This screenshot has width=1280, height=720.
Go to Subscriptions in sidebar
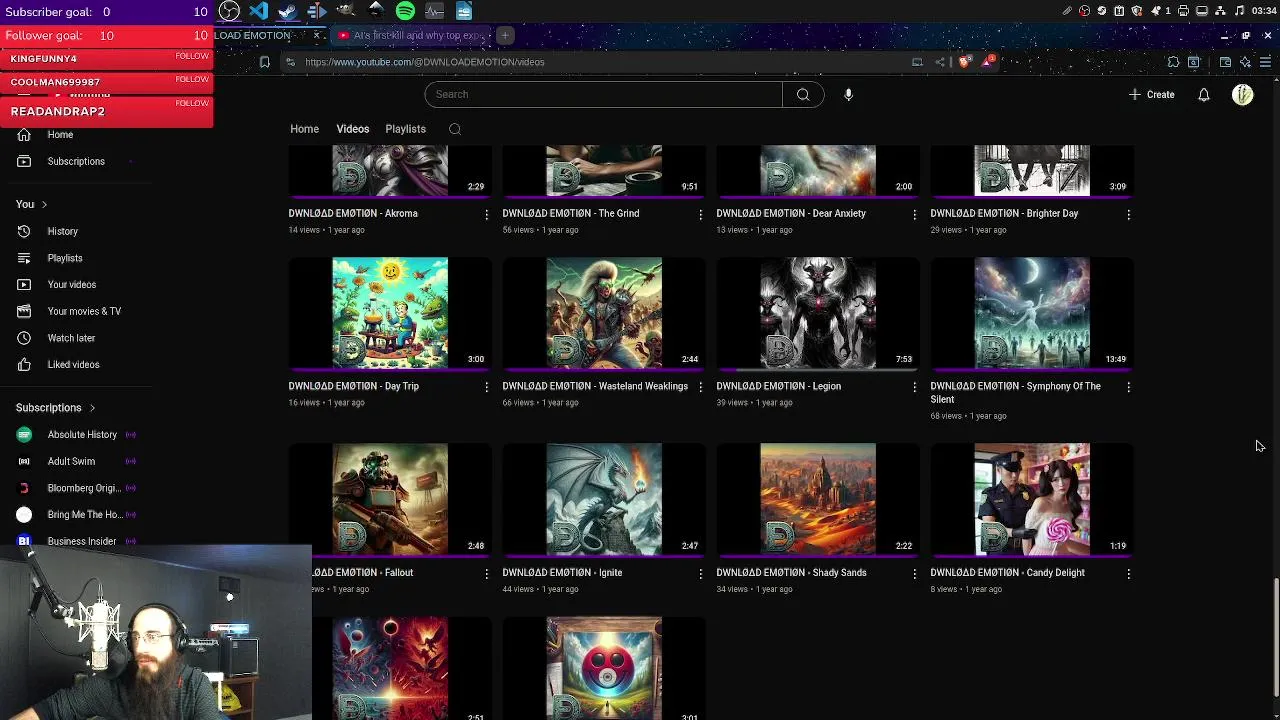pyautogui.click(x=75, y=161)
